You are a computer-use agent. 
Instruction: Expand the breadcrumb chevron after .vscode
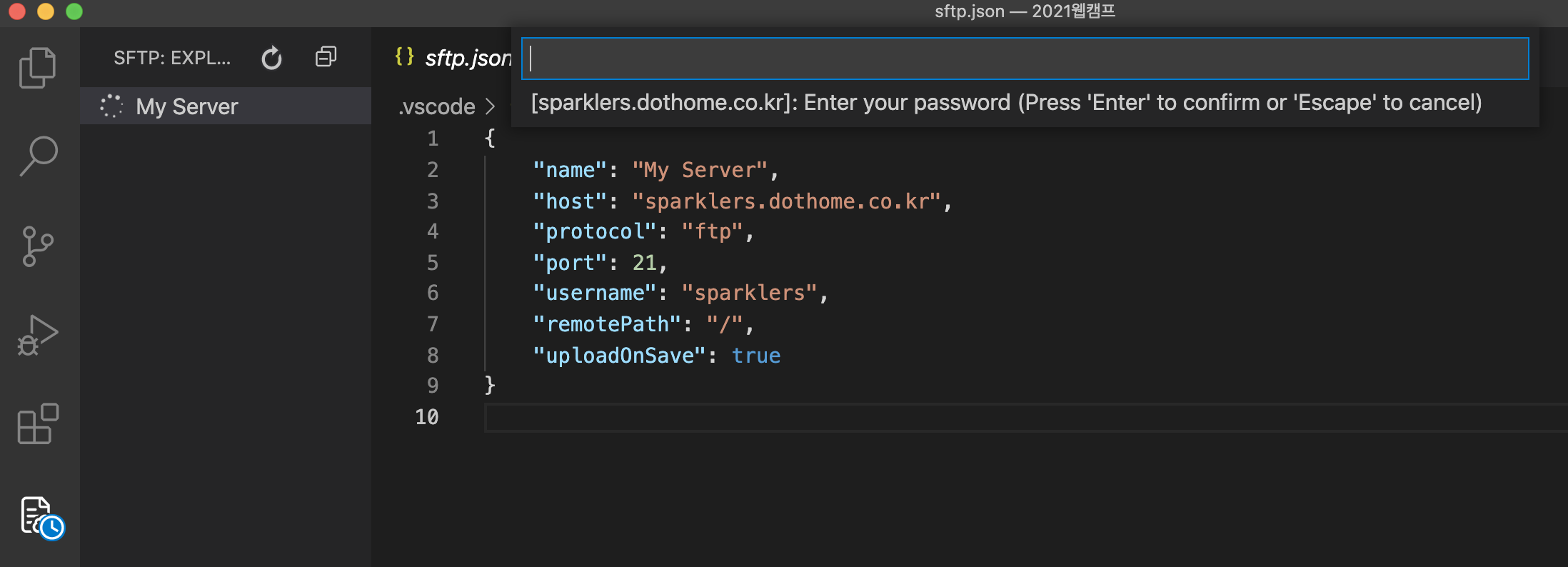(490, 106)
